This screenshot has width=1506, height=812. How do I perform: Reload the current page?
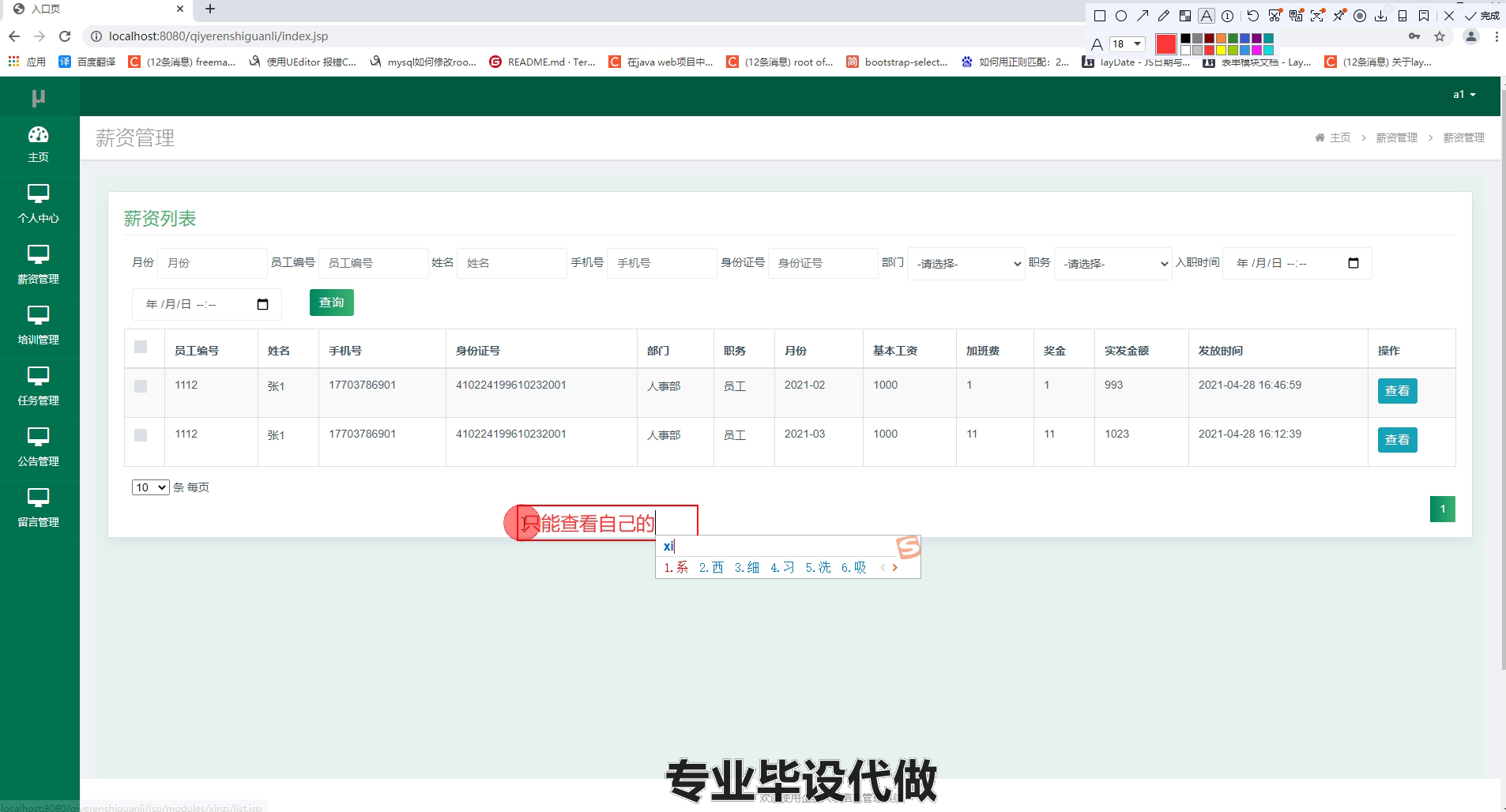coord(65,36)
